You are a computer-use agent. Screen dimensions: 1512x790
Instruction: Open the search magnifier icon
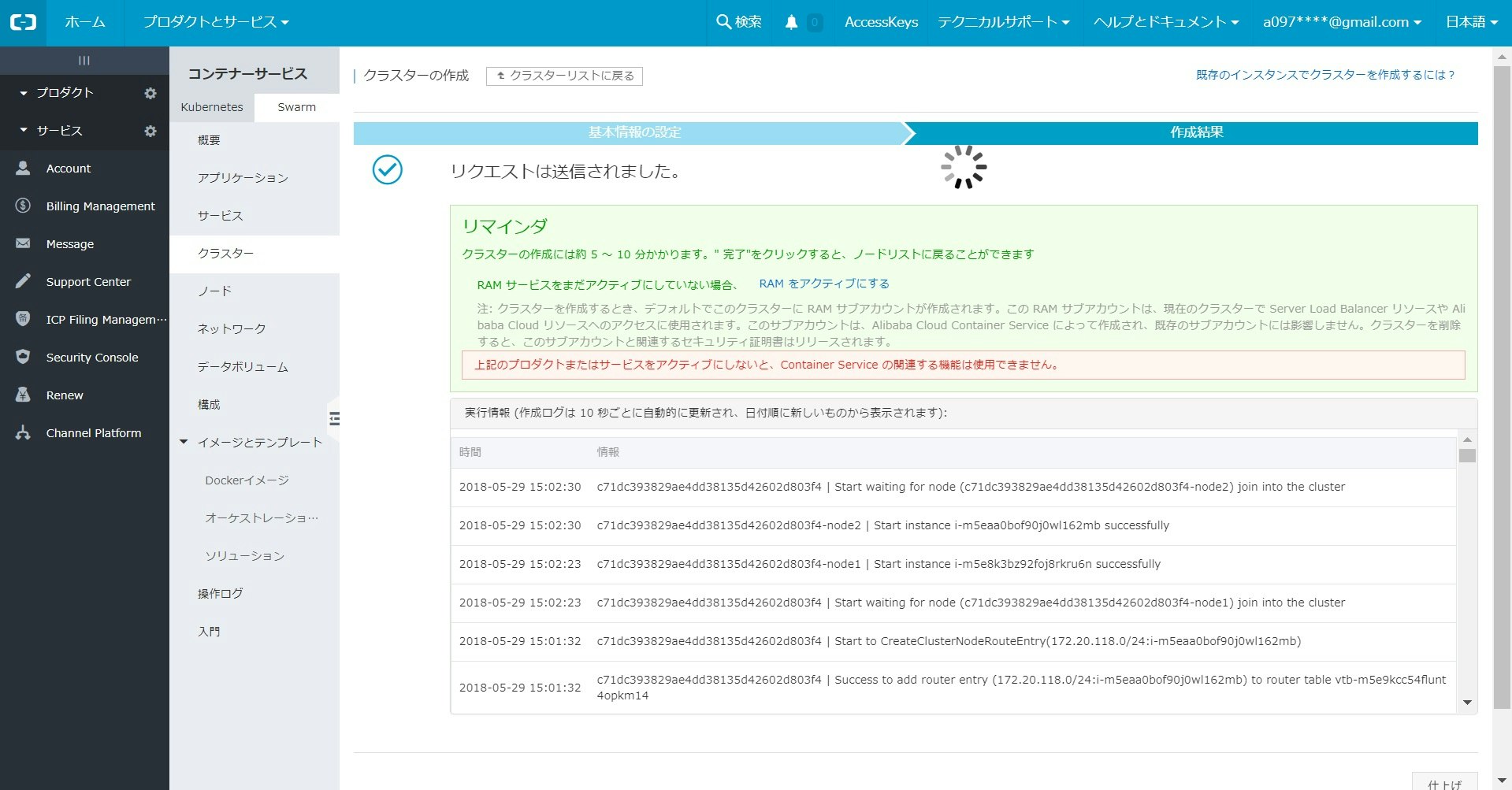point(723,22)
